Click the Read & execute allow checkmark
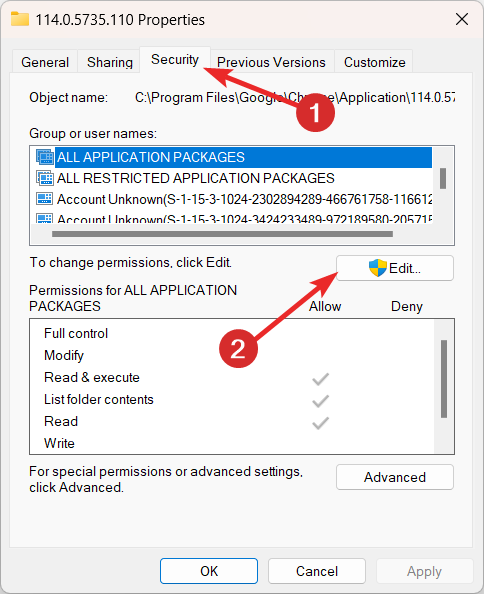The image size is (484, 594). click(320, 379)
